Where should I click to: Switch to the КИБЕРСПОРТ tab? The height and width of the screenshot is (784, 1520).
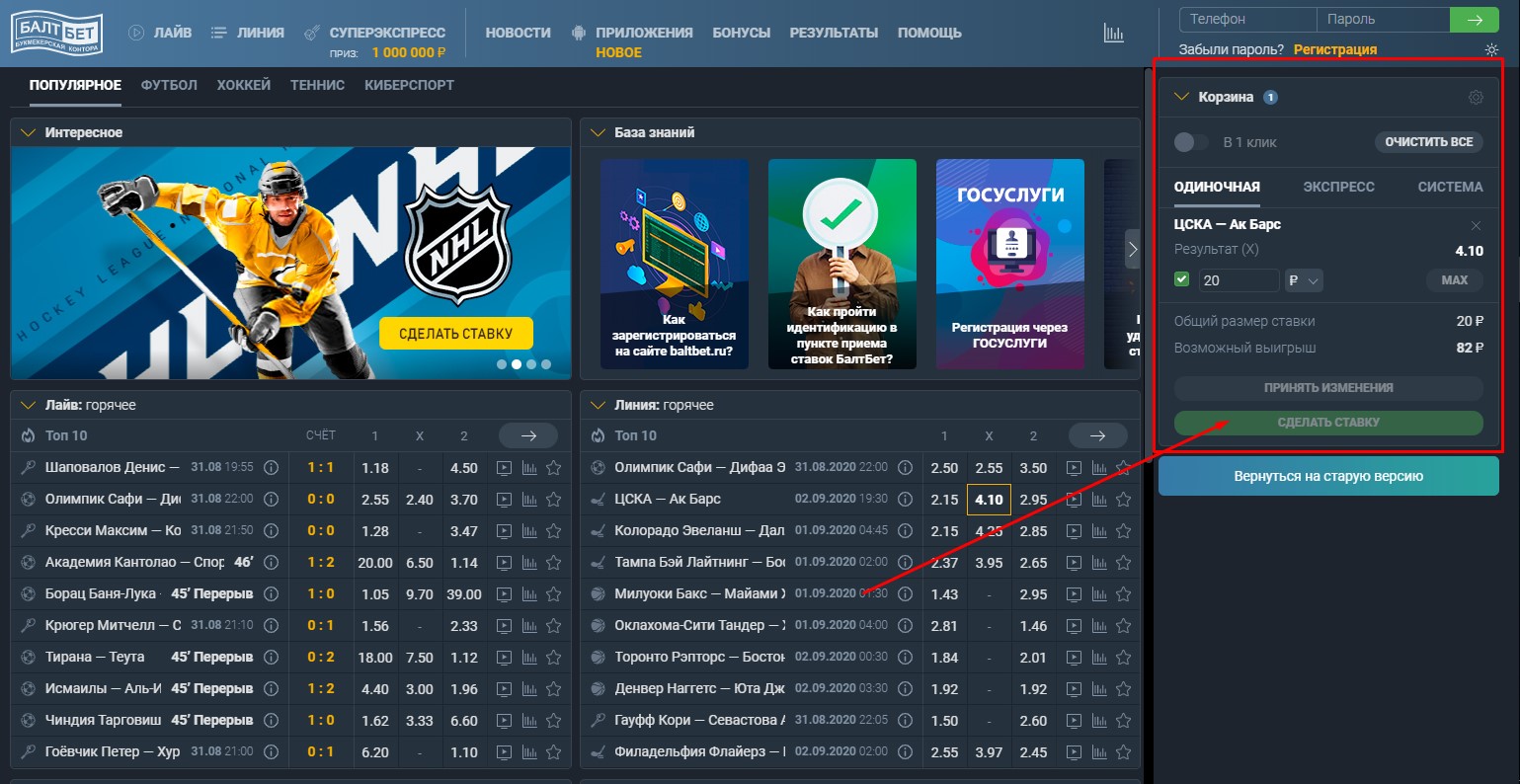tap(409, 85)
